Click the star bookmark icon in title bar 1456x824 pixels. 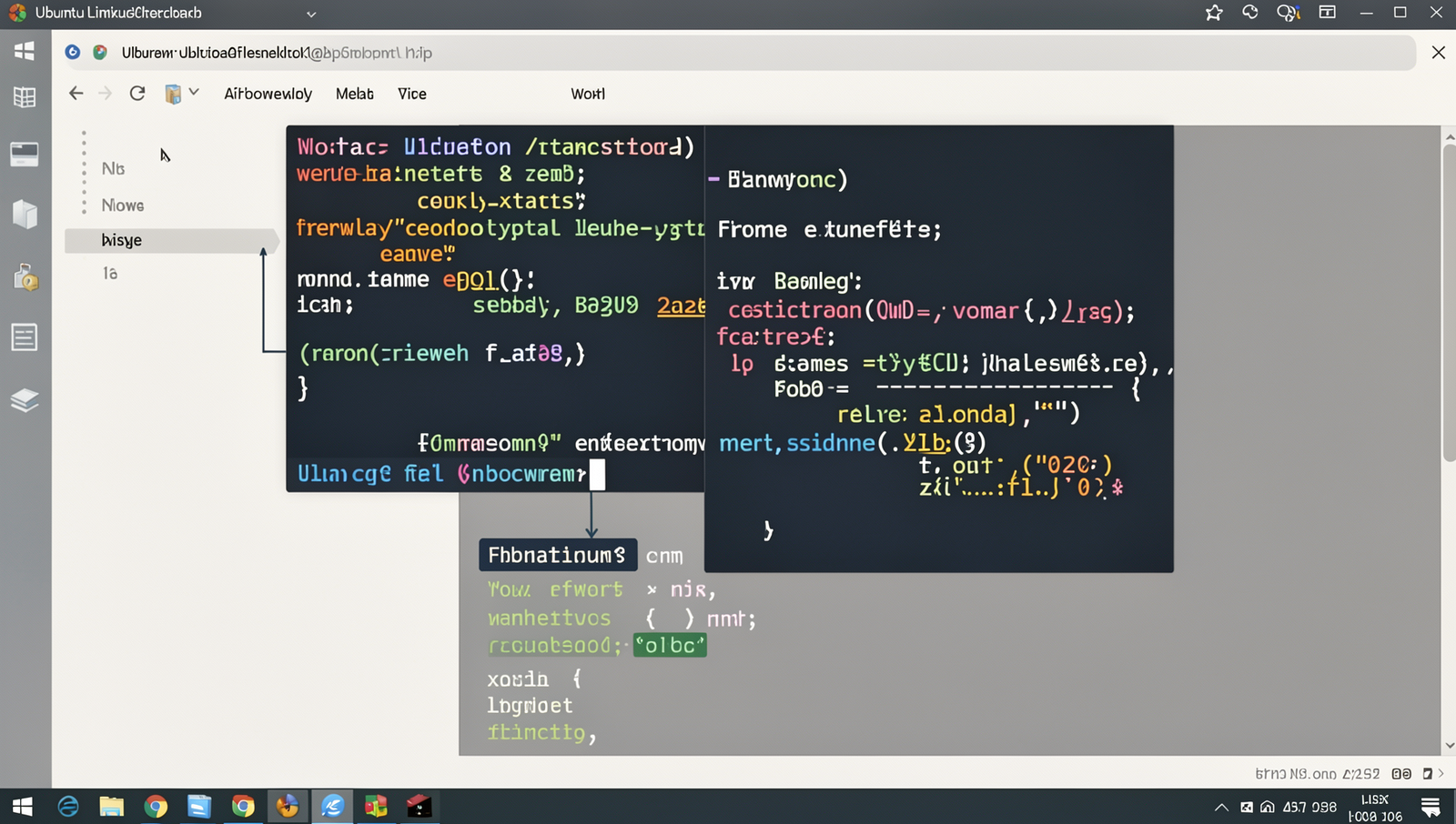[x=1214, y=13]
